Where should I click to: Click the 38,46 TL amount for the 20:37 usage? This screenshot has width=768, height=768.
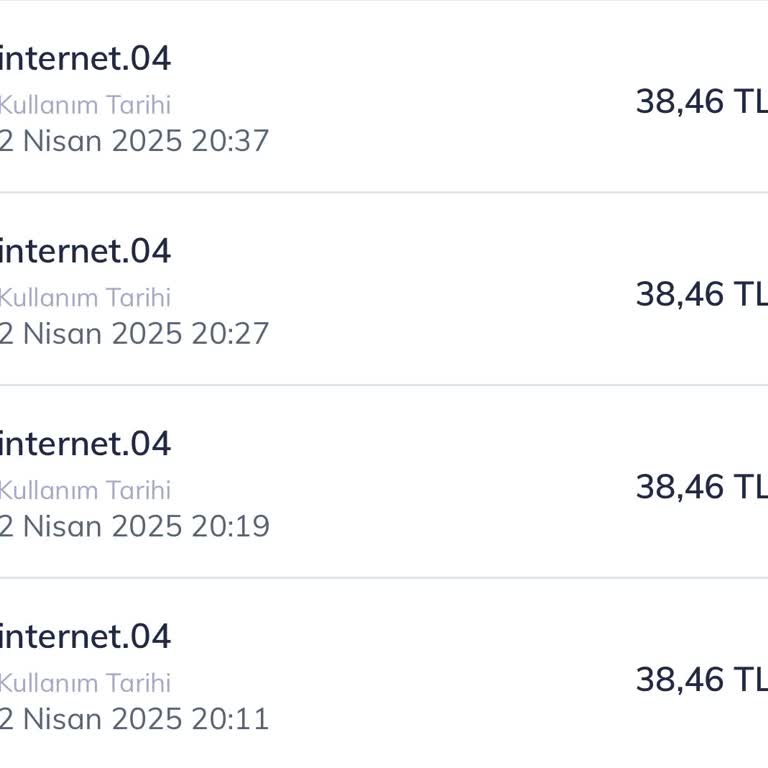(x=700, y=101)
